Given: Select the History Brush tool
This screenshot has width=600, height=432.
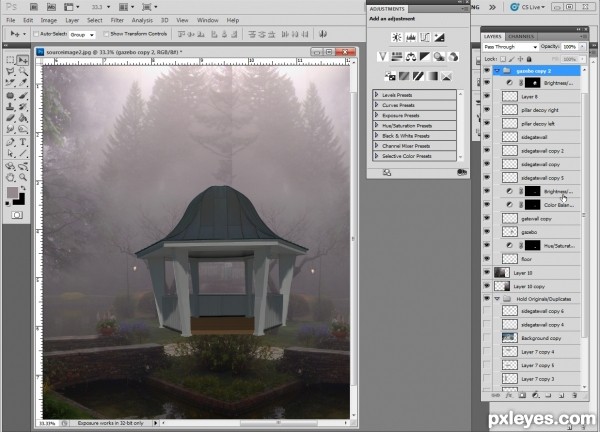Looking at the screenshot, I should pyautogui.click(x=23, y=107).
